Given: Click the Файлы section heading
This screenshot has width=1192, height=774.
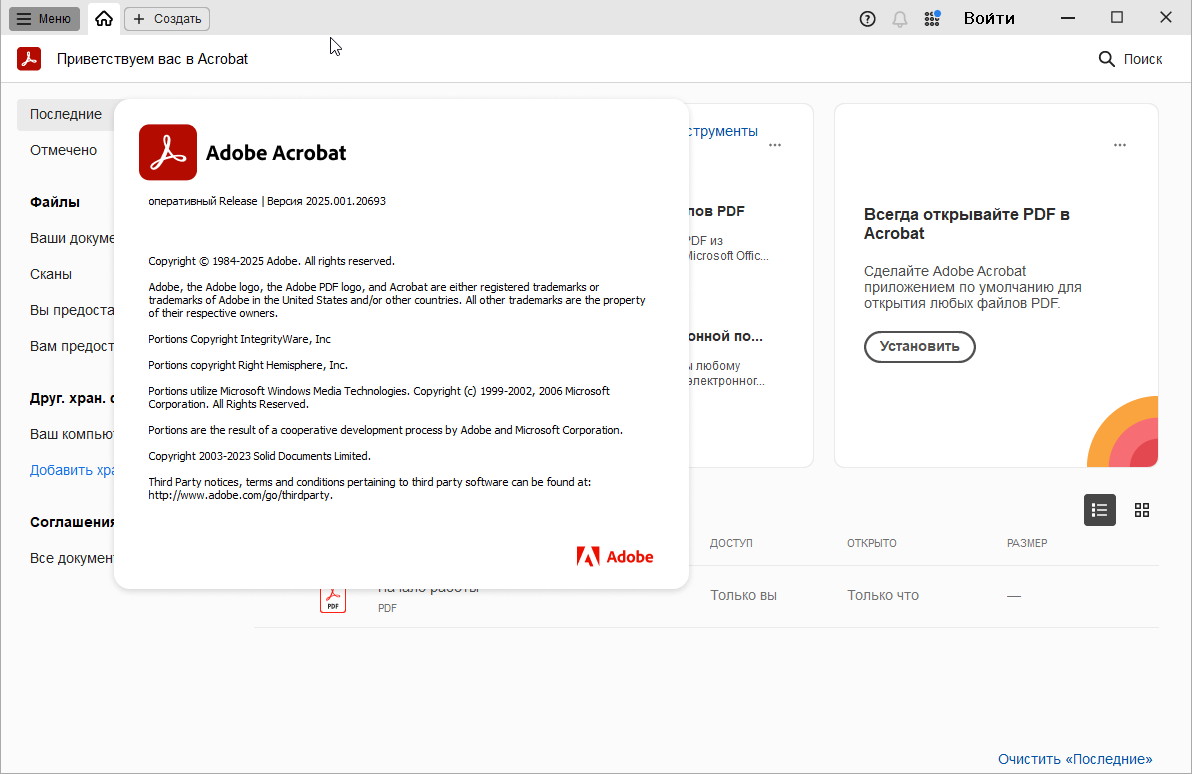Looking at the screenshot, I should pos(55,201).
